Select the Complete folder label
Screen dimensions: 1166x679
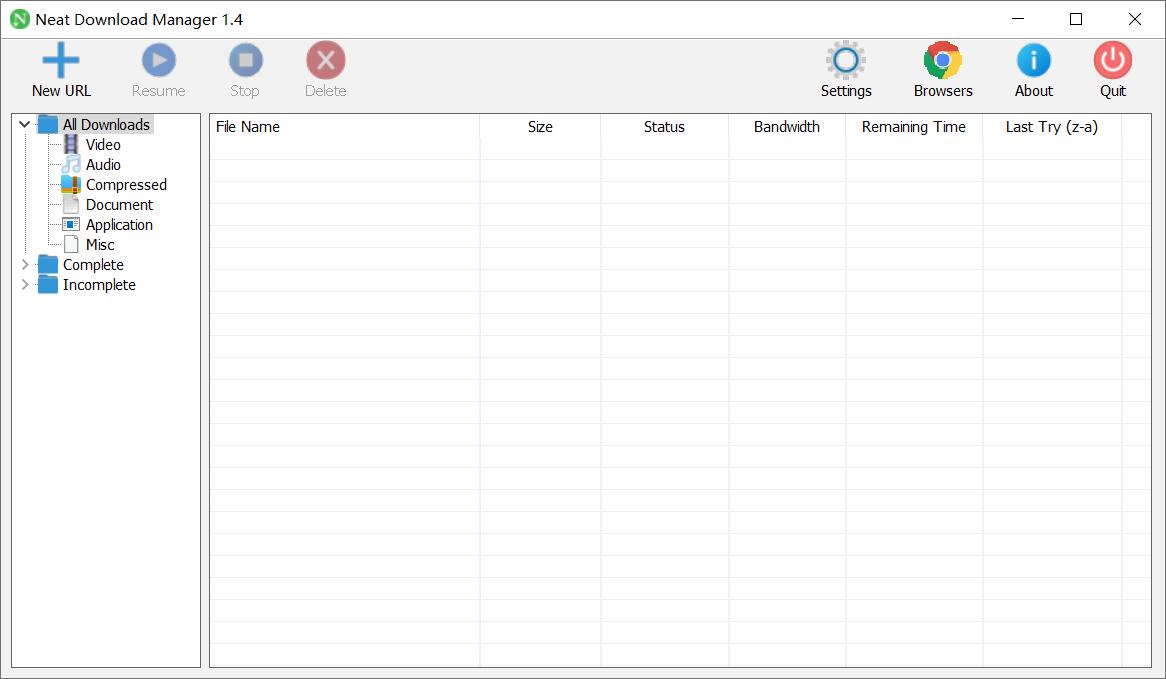pos(93,265)
